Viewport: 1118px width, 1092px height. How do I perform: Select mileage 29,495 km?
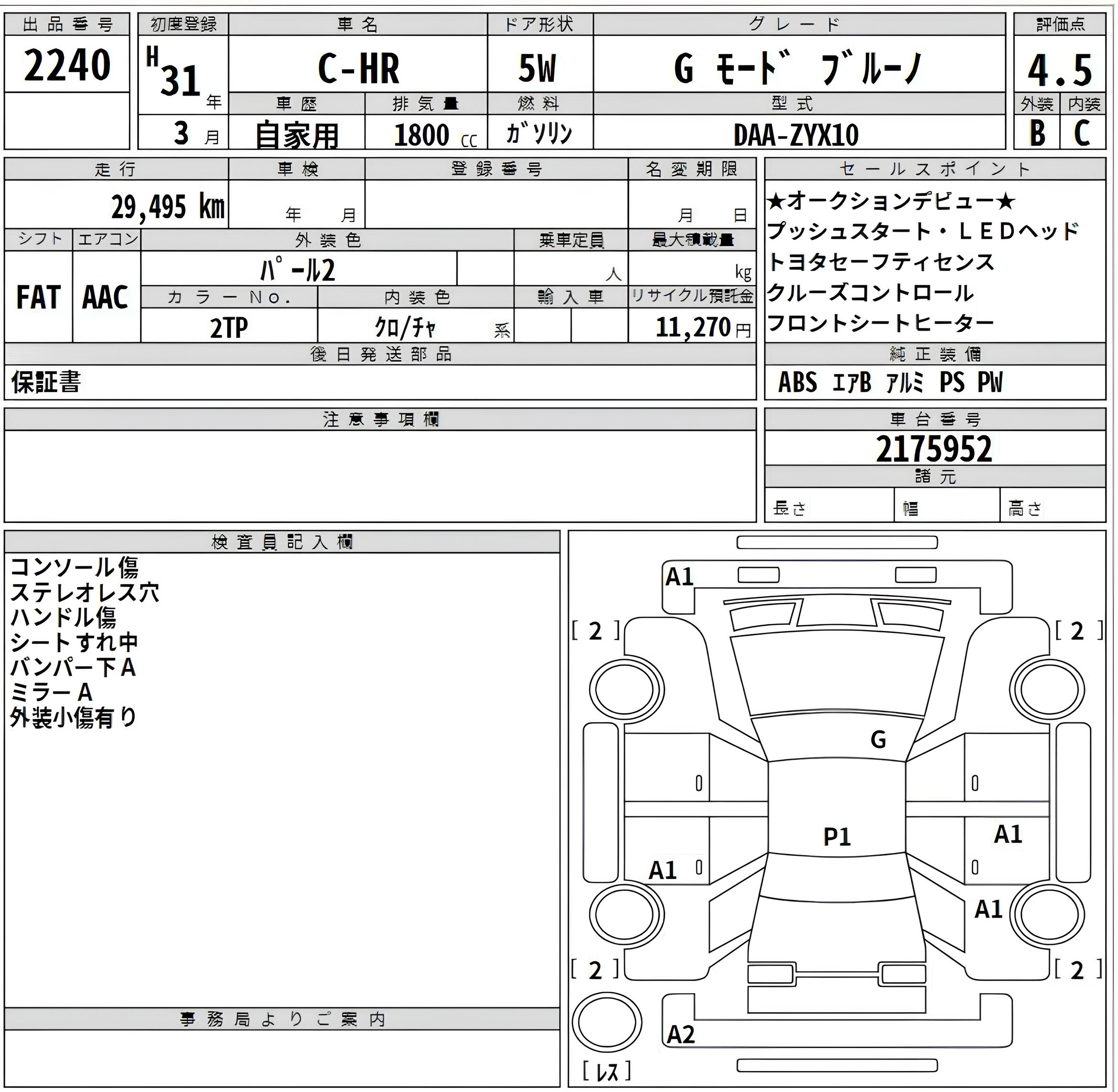tap(168, 206)
